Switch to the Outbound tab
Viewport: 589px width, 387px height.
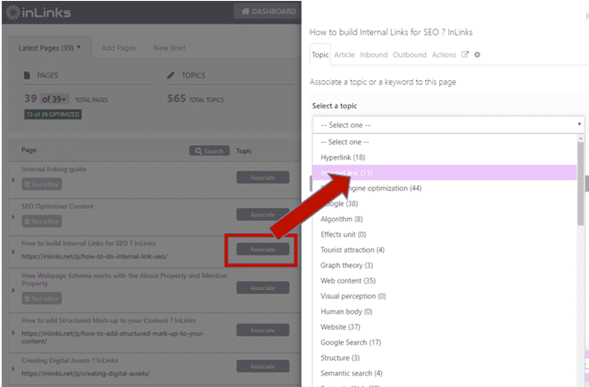[409, 55]
